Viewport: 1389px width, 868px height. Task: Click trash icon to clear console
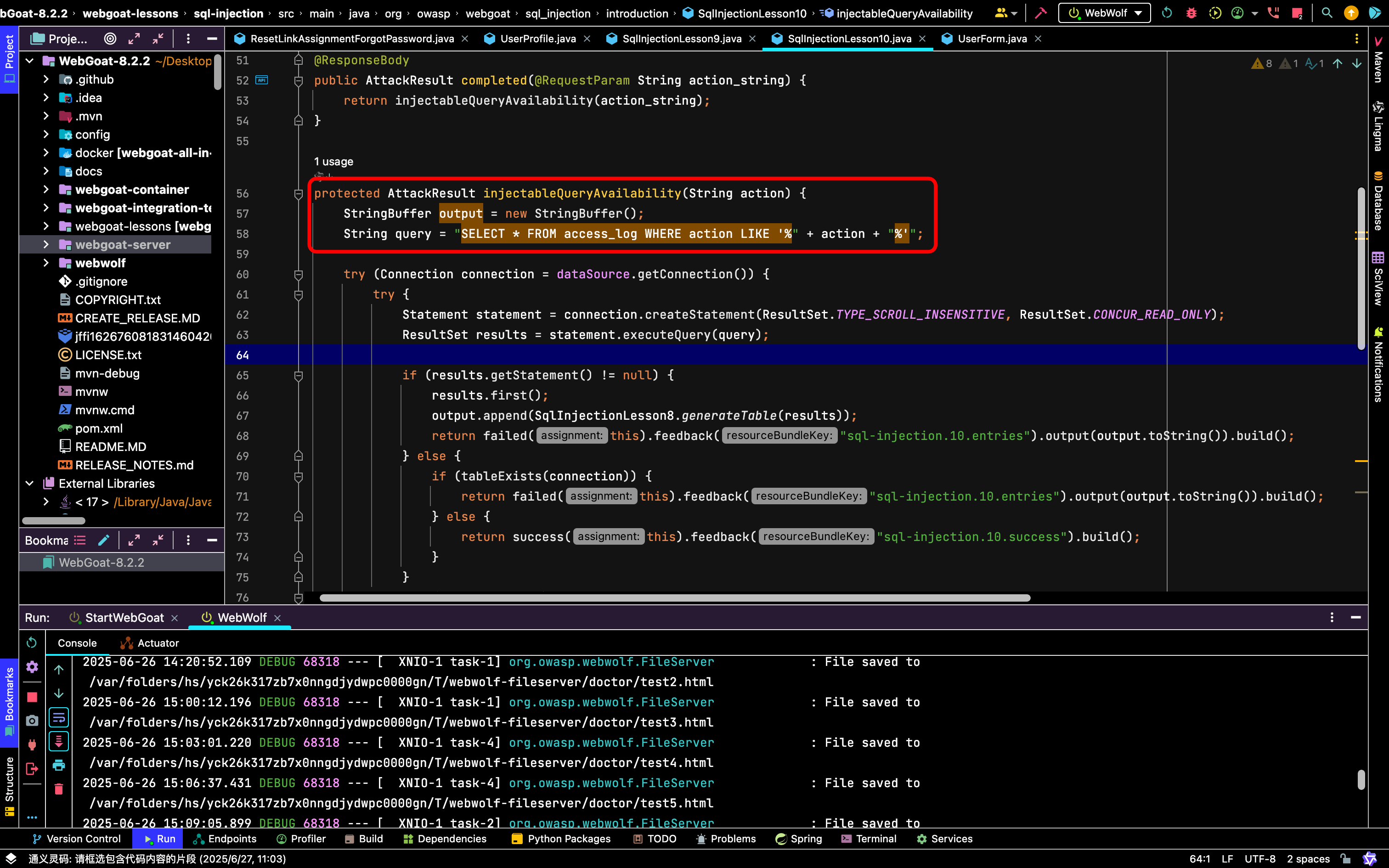(58, 789)
